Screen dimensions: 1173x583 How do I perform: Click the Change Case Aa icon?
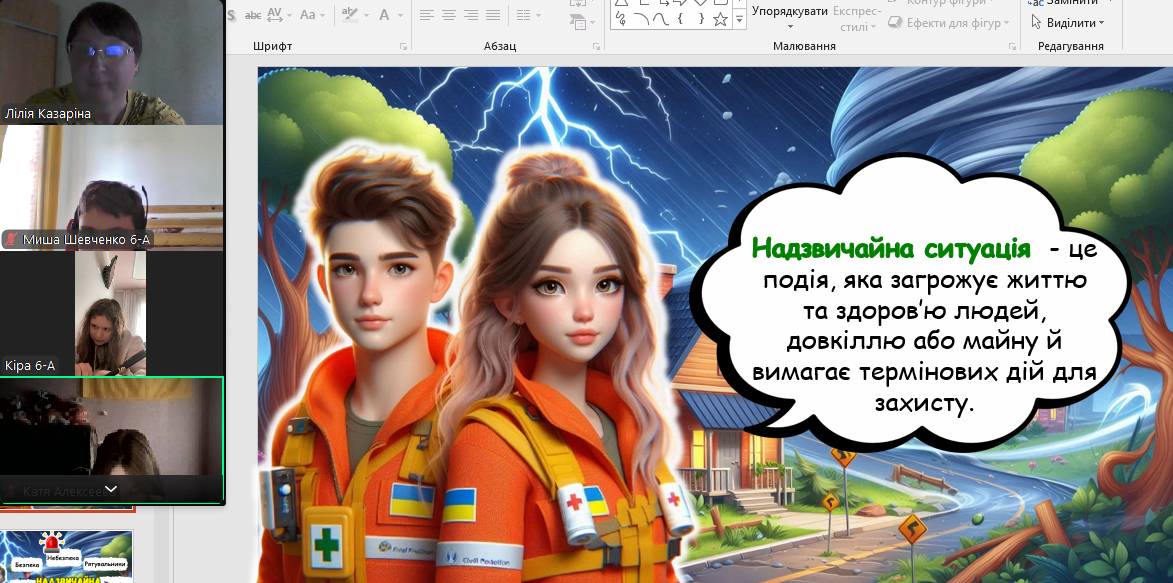(x=307, y=14)
